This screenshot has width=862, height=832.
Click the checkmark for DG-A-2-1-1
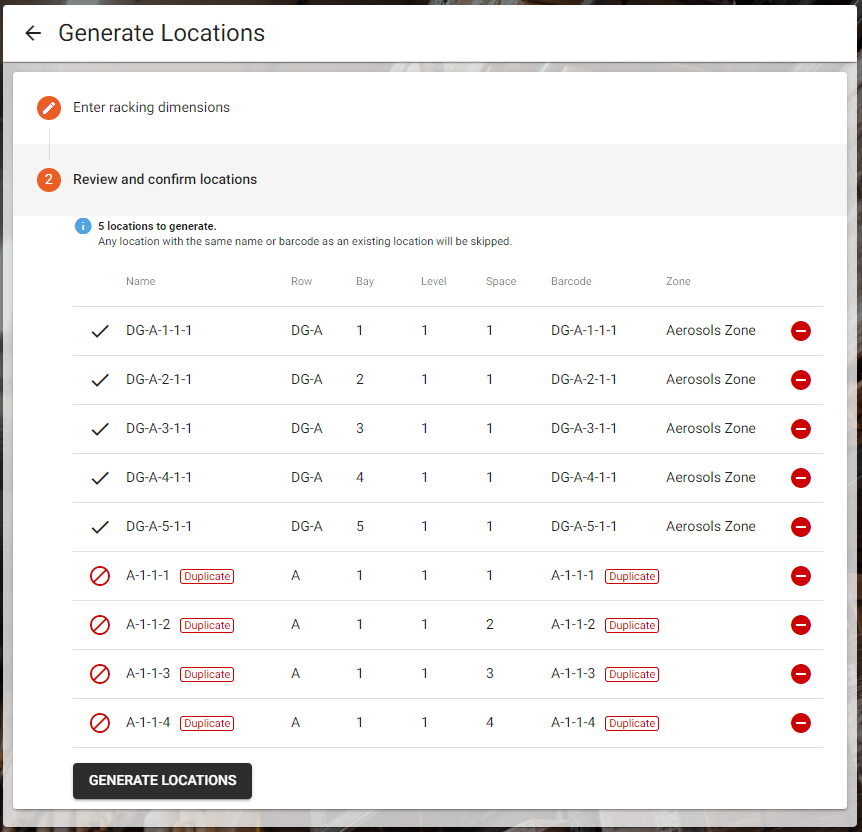pos(100,380)
